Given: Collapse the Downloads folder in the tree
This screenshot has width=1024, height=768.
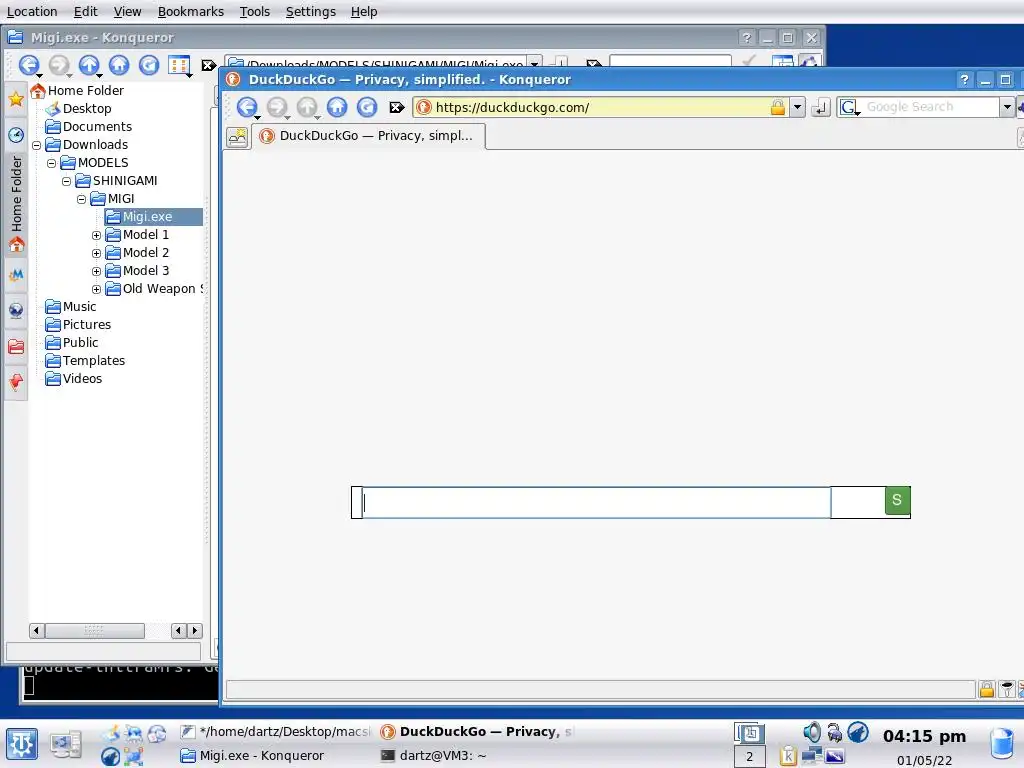Looking at the screenshot, I should click(37, 145).
